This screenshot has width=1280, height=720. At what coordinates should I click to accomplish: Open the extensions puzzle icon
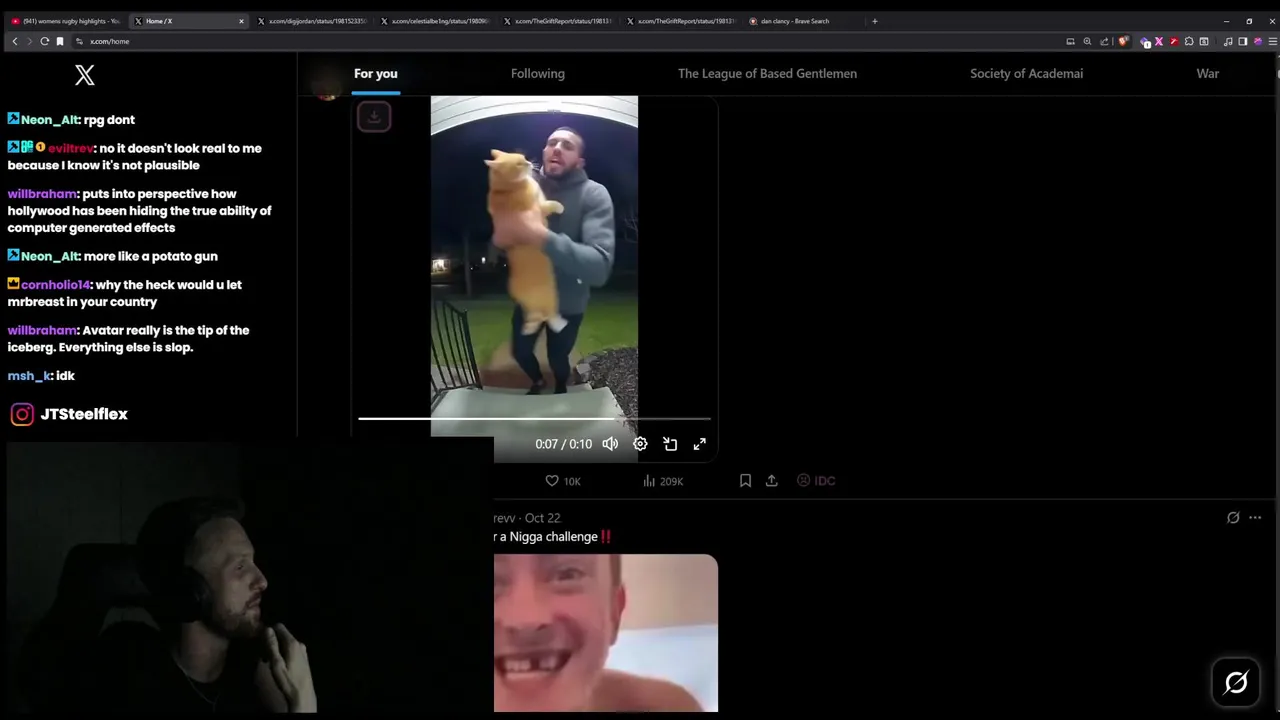(x=1189, y=41)
